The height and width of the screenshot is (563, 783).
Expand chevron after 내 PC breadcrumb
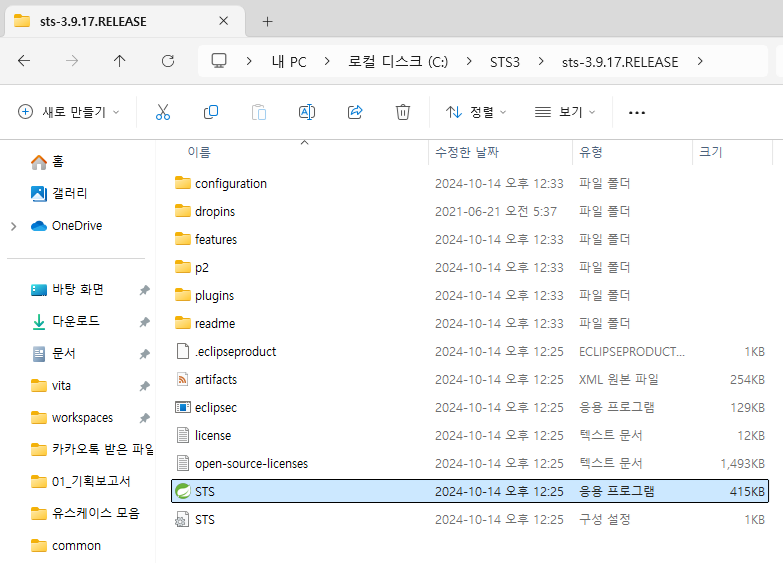pyautogui.click(x=327, y=61)
